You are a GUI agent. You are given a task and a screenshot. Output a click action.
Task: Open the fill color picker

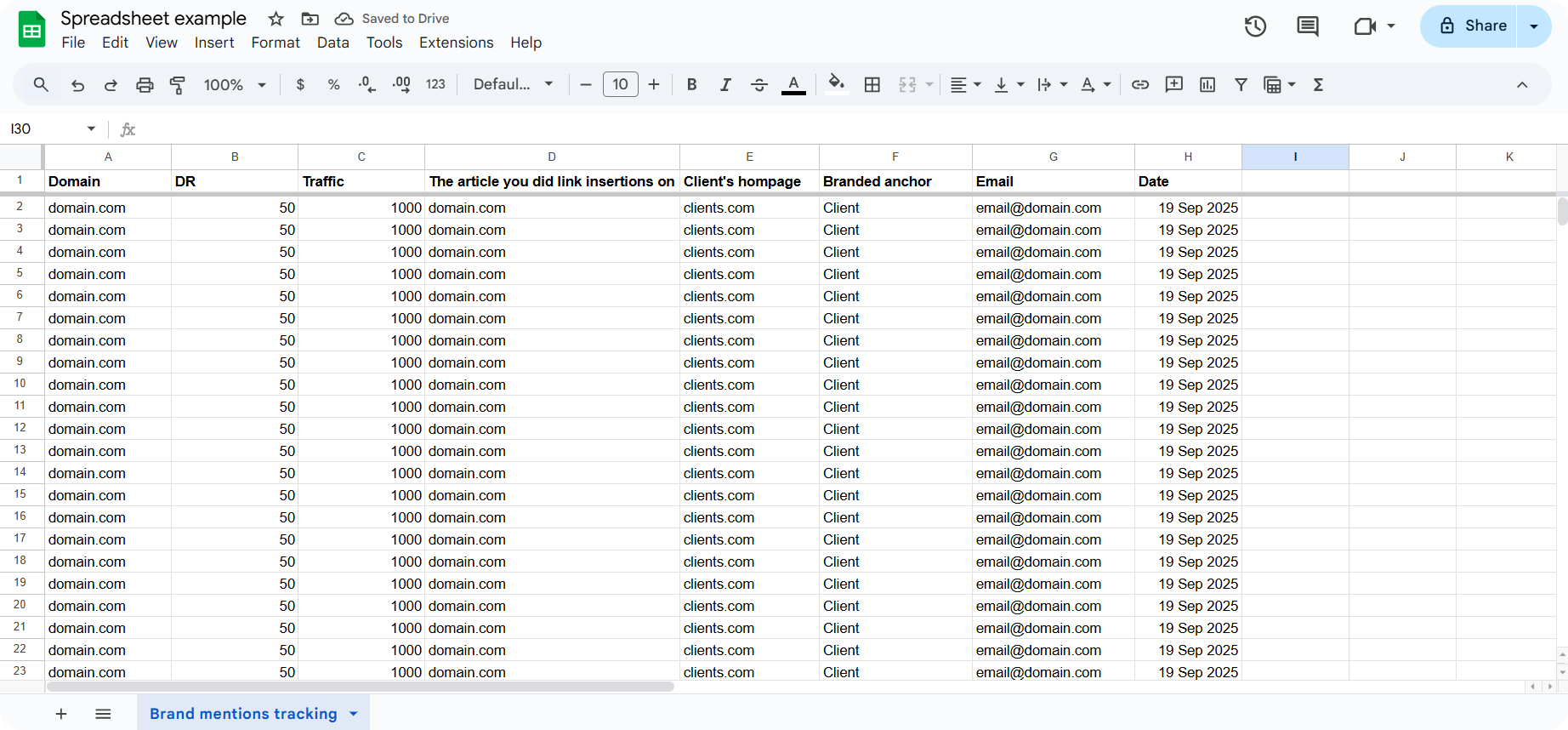[837, 83]
